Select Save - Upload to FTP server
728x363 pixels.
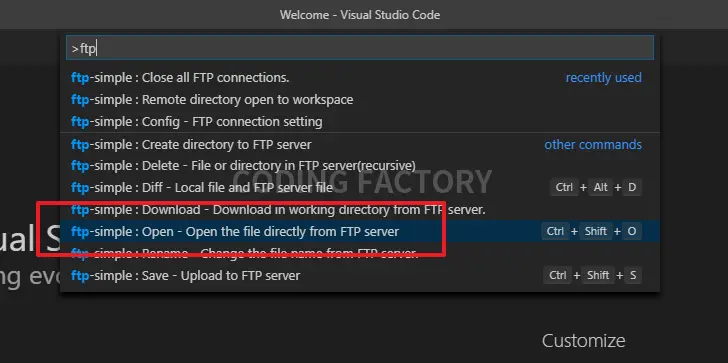point(360,275)
